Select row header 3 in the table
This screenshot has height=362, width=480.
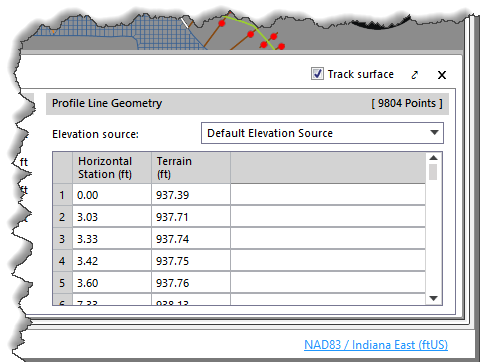pyautogui.click(x=62, y=239)
